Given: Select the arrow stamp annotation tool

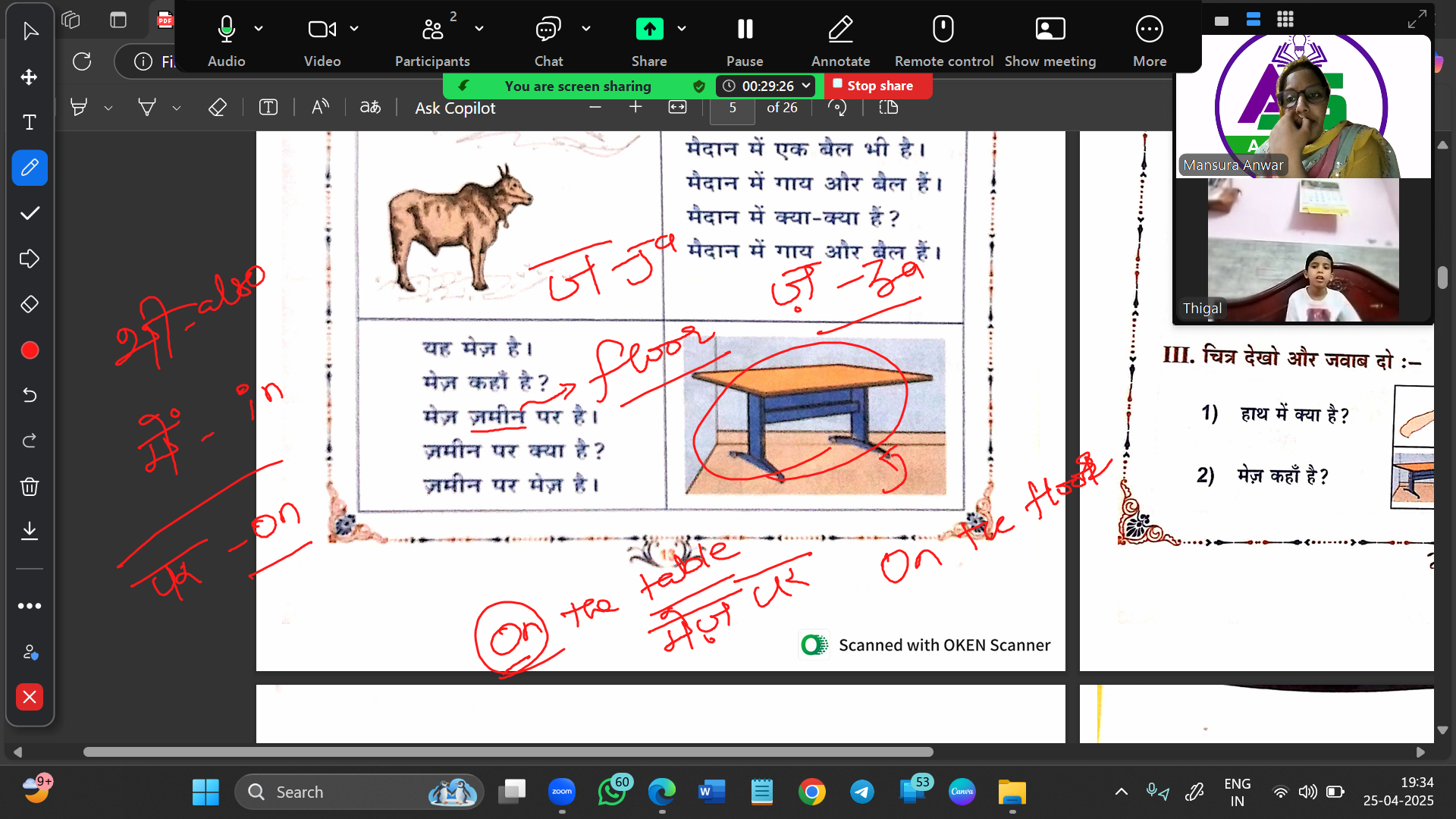Looking at the screenshot, I should coord(30,259).
